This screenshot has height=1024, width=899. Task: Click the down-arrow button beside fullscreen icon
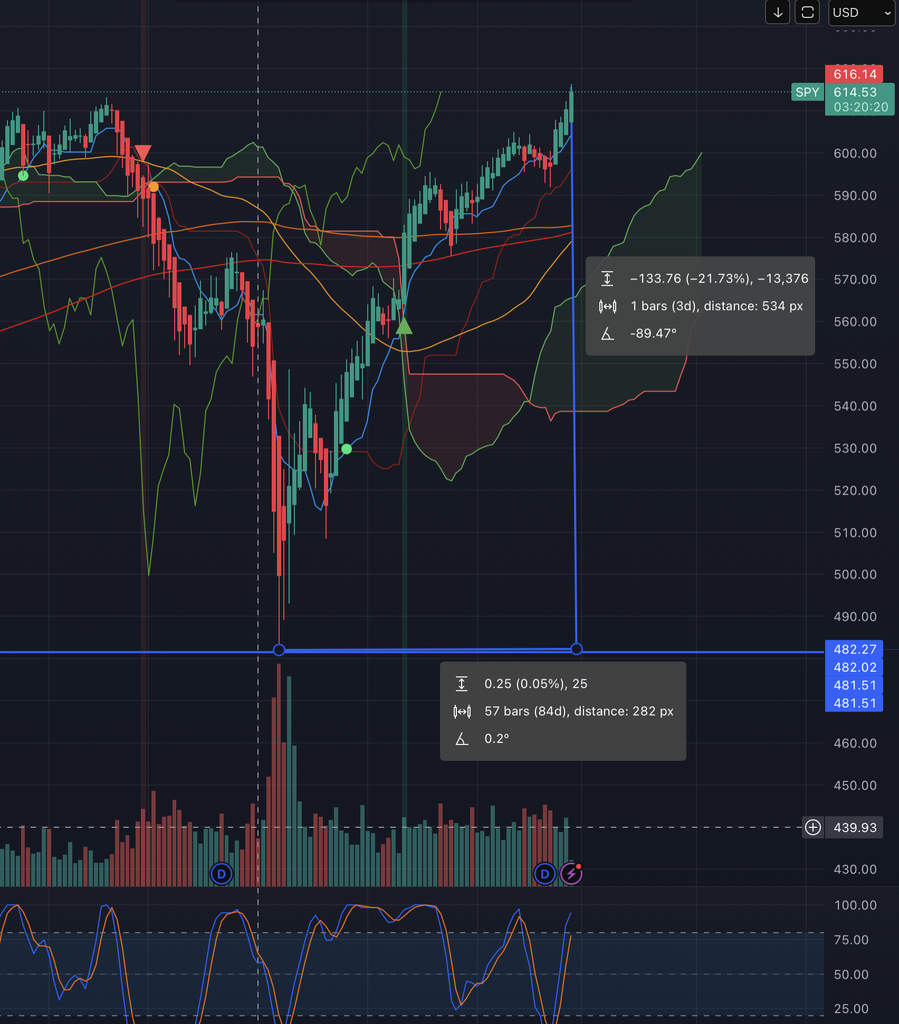(778, 13)
